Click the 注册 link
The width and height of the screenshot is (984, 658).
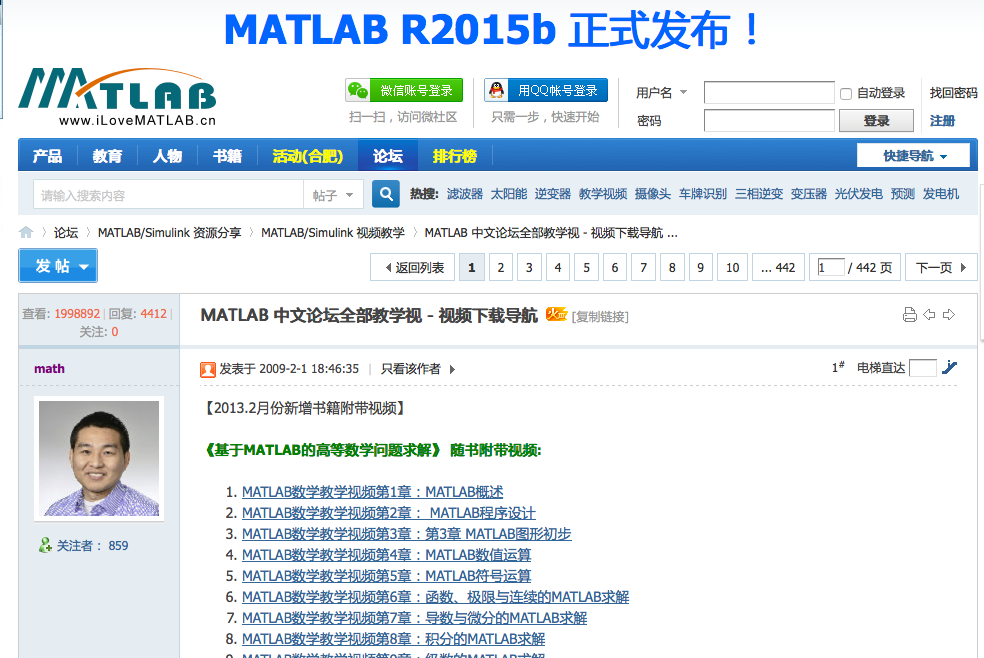[x=942, y=120]
